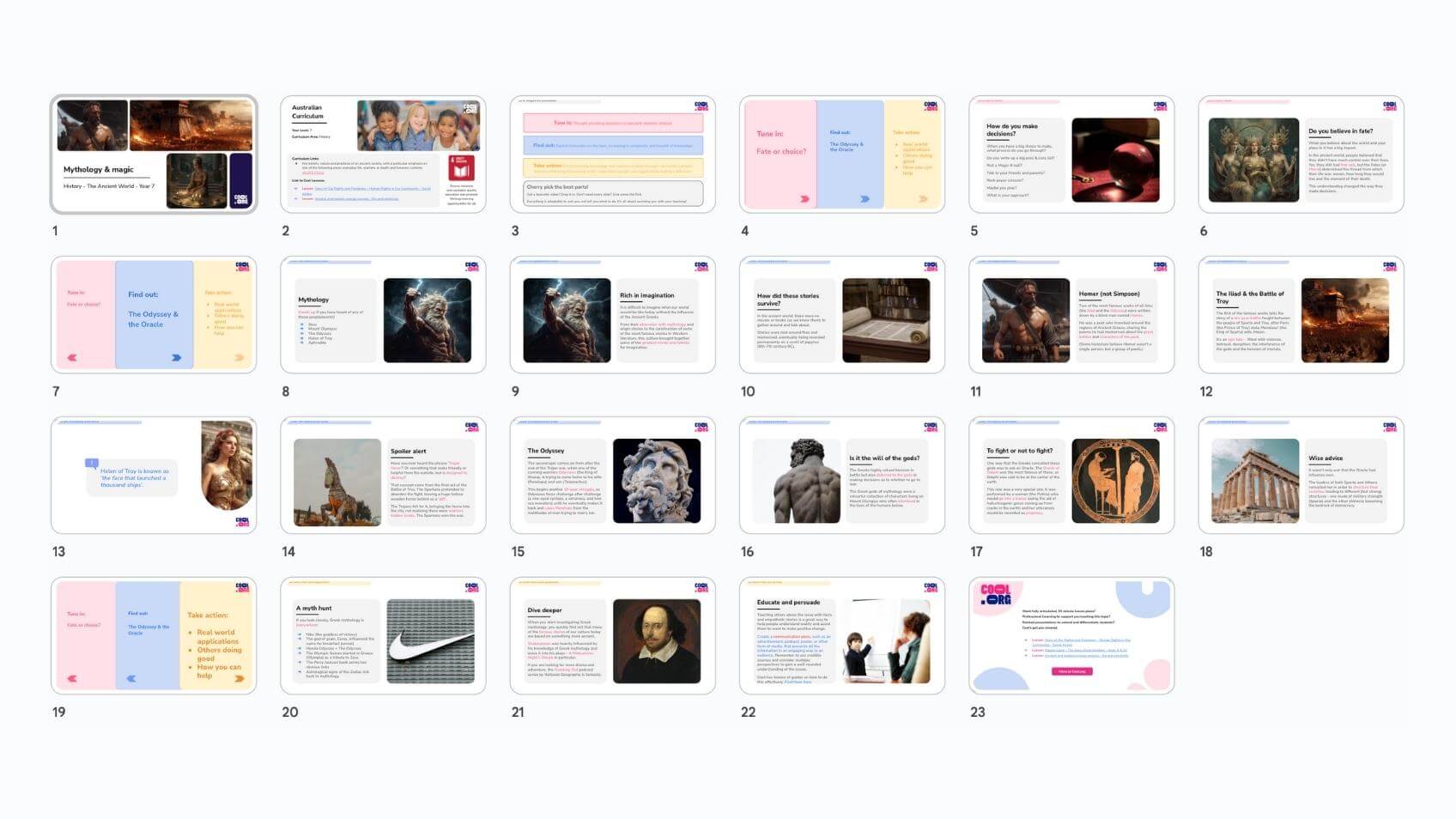Viewport: 1456px width, 819px height.
Task: Click the Cool.org logo on title slide
Action: (240, 197)
